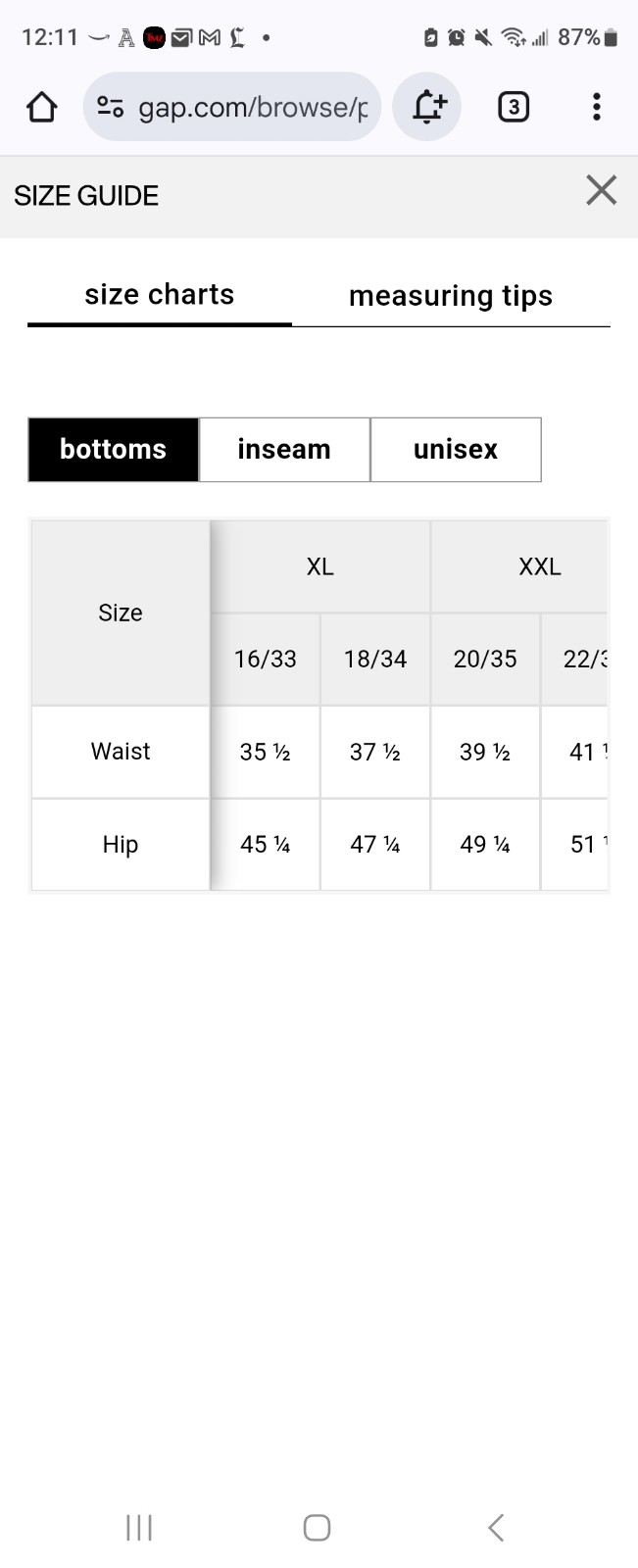Select the size charts tab
The height and width of the screenshot is (1568, 638).
pyautogui.click(x=160, y=295)
